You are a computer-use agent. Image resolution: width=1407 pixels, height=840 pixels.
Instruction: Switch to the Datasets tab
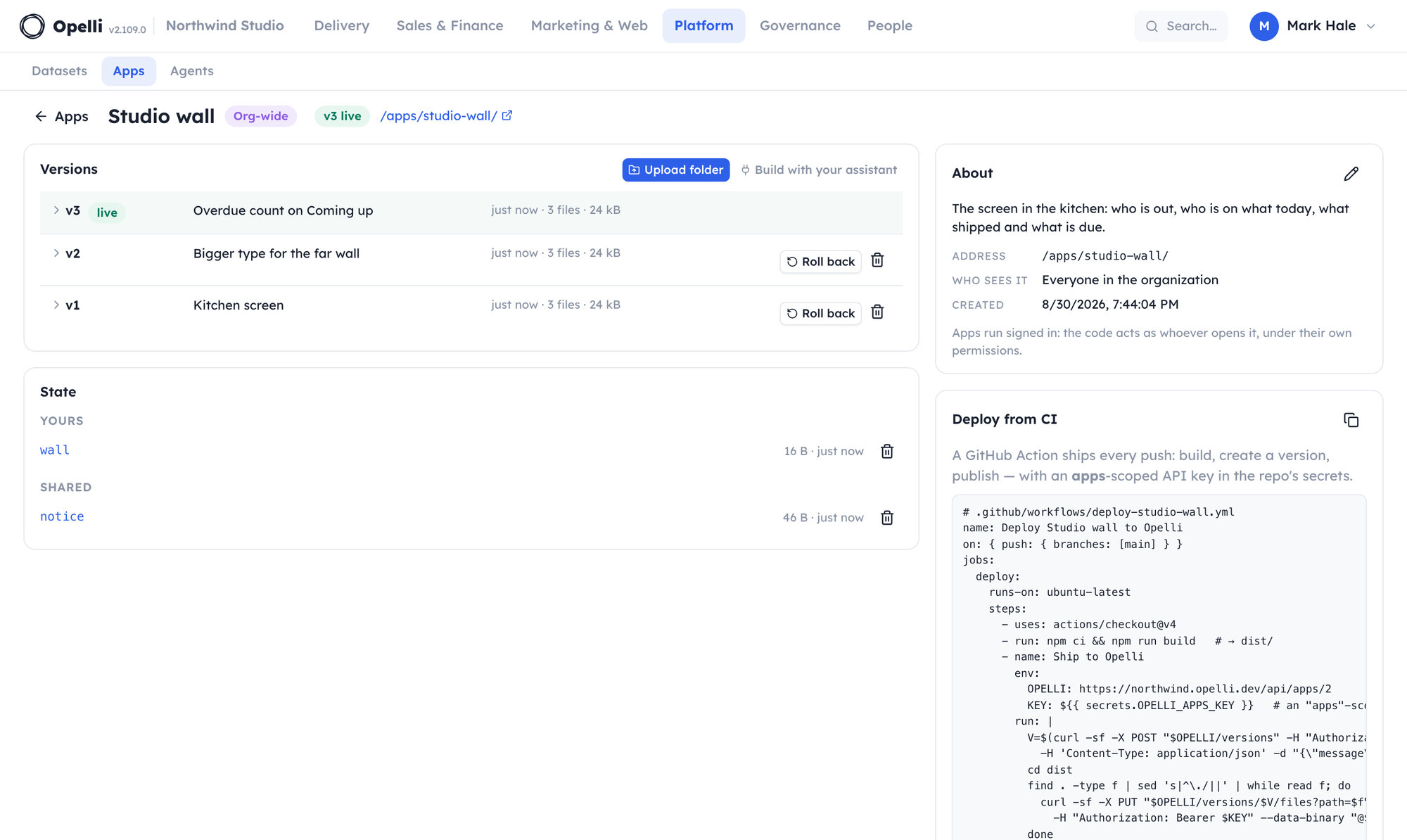click(x=59, y=71)
